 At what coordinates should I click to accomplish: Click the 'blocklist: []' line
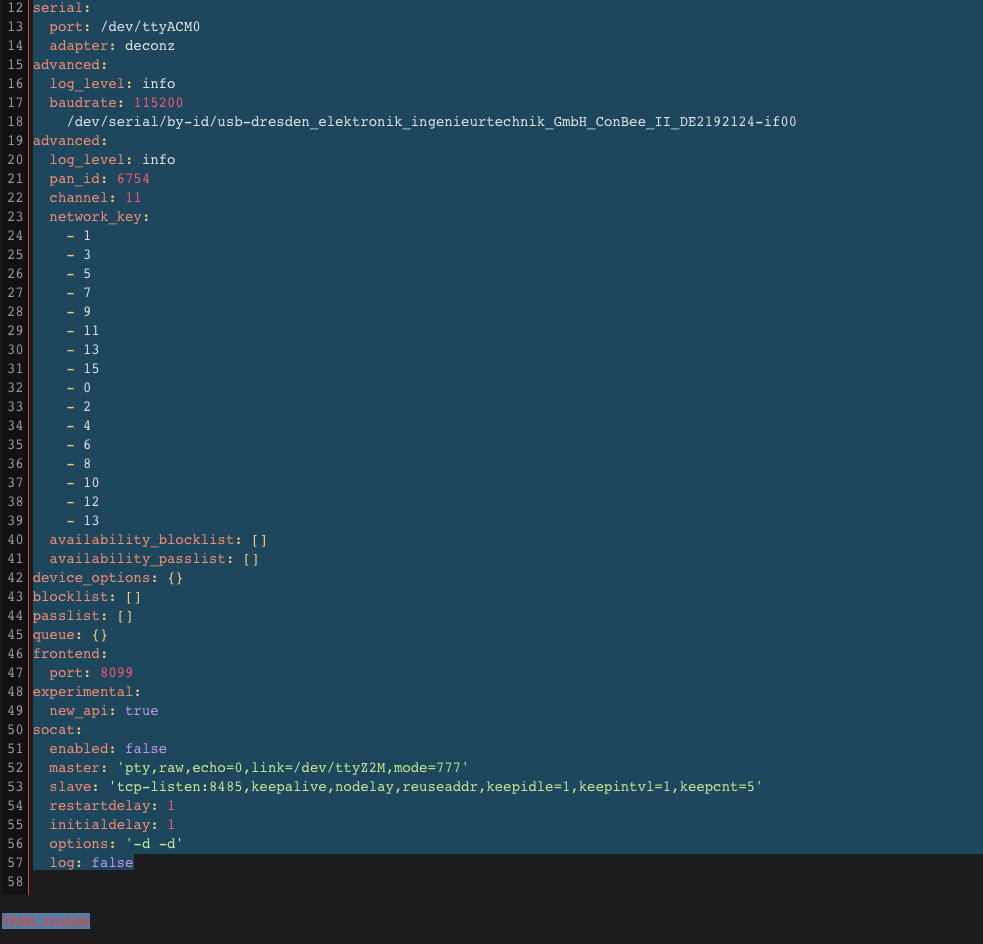(x=87, y=597)
